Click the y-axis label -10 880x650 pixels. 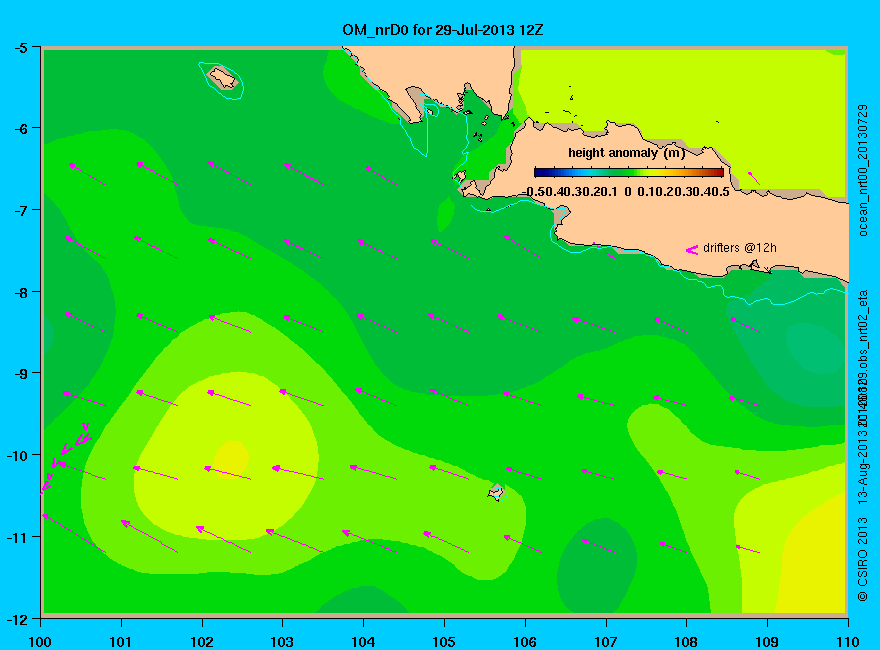tap(17, 455)
